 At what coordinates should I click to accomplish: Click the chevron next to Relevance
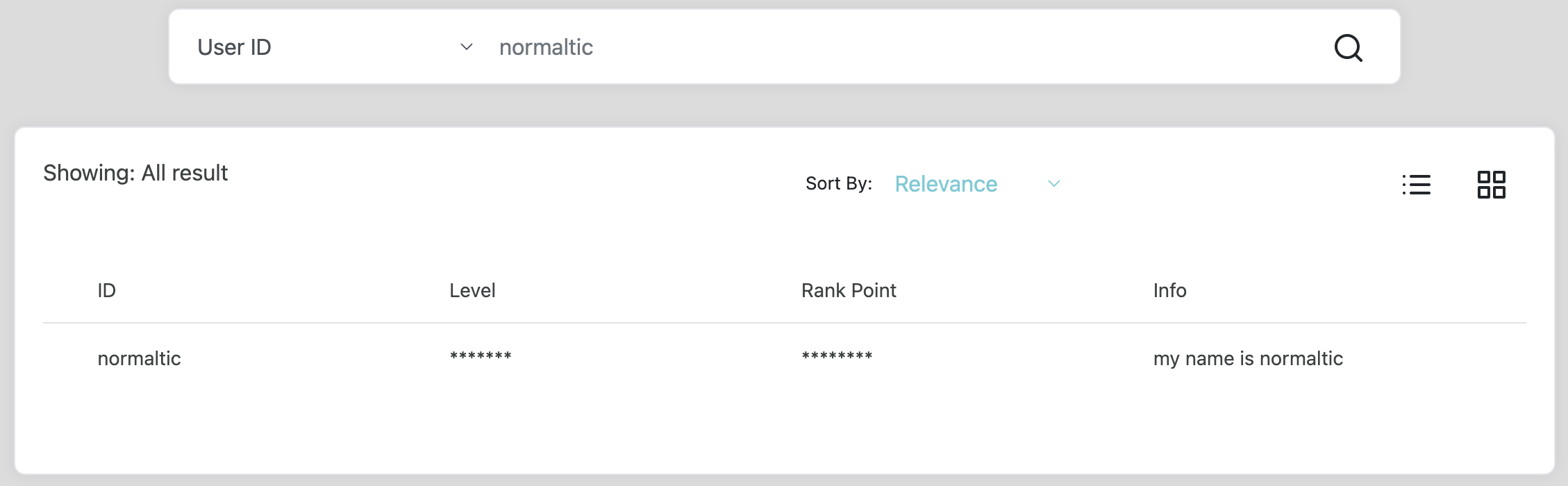point(1053,184)
